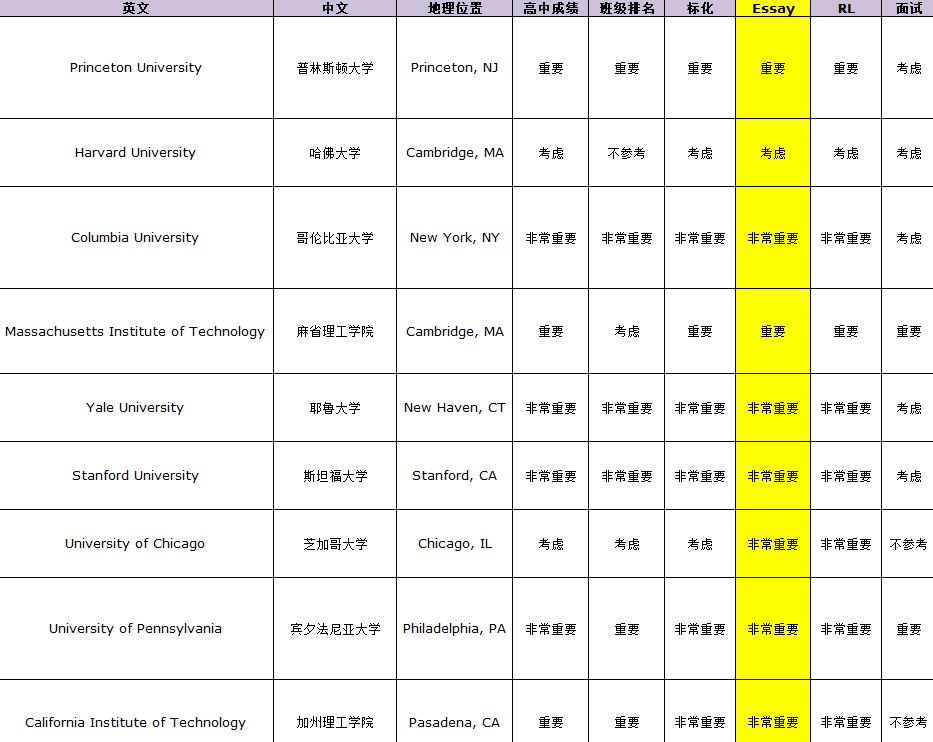The width and height of the screenshot is (933, 742).
Task: Select Chicago's 考虑 high school grades cell
Action: pyautogui.click(x=550, y=543)
